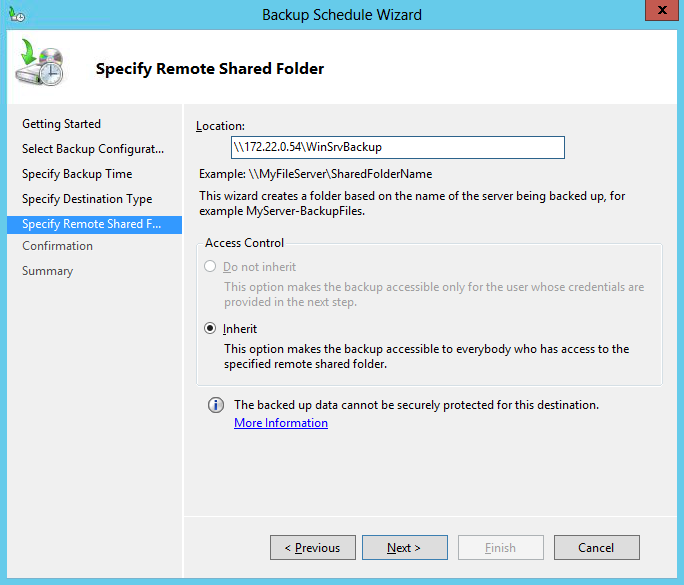Open the Select Backup Configuration step
The image size is (684, 585).
[93, 149]
